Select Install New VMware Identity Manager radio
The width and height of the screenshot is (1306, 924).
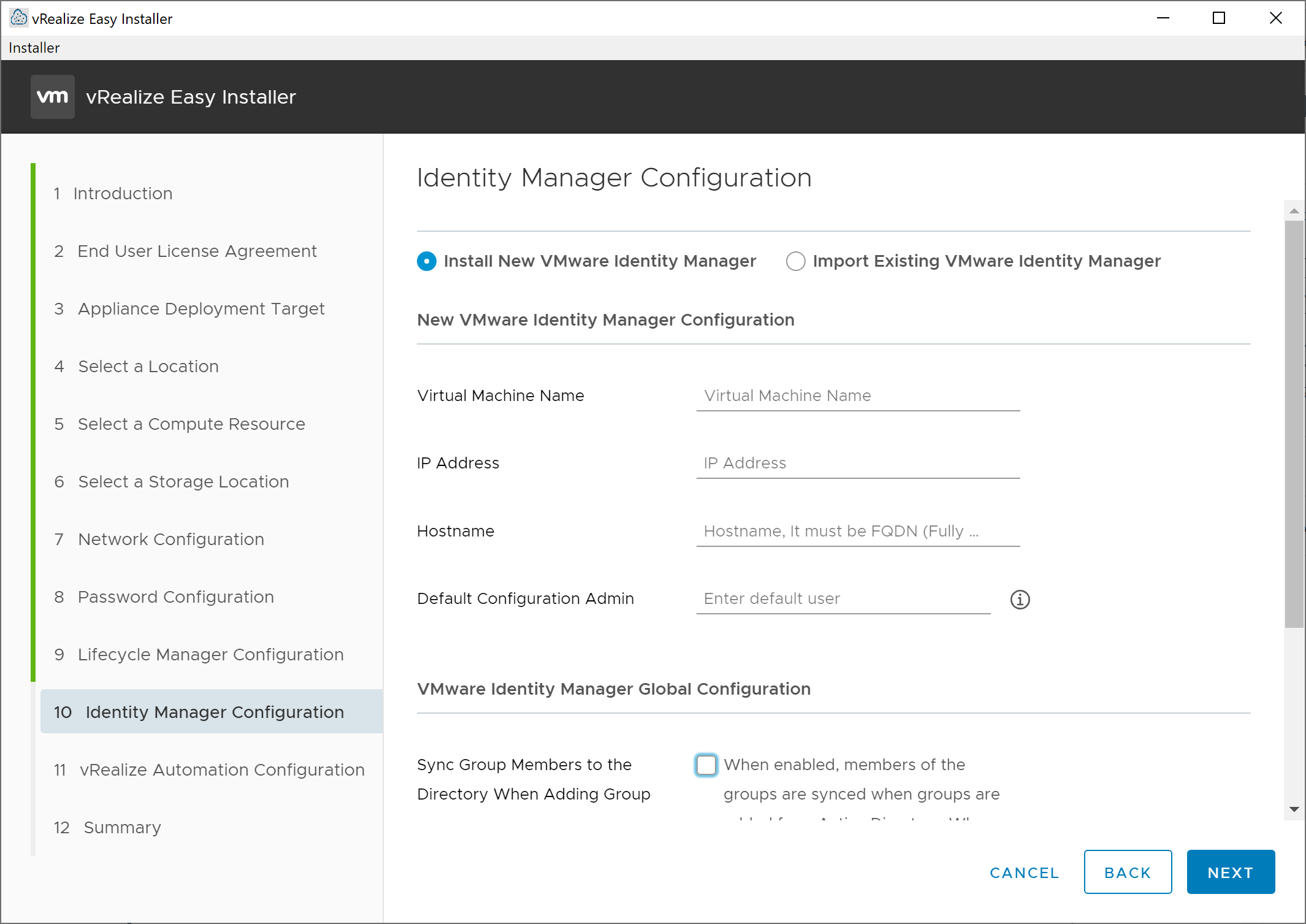[x=427, y=261]
